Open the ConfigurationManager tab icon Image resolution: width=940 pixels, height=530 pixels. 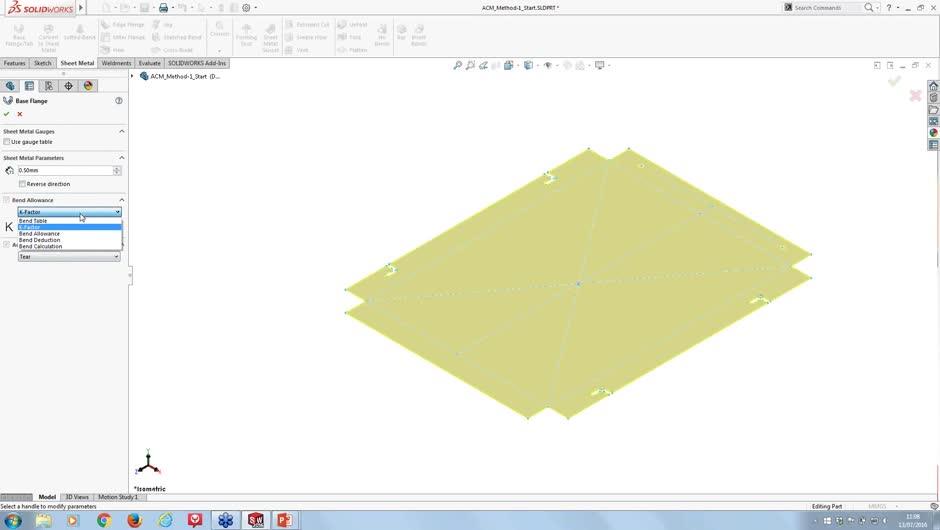pyautogui.click(x=49, y=86)
